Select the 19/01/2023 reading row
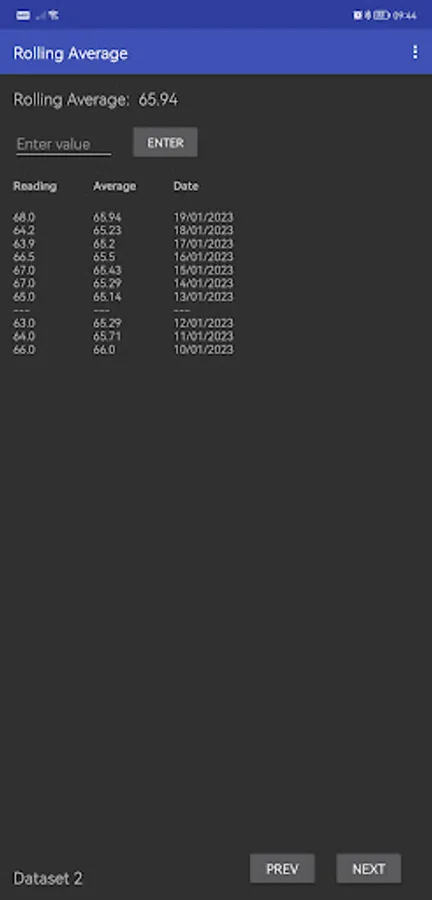432x900 pixels. (x=123, y=218)
